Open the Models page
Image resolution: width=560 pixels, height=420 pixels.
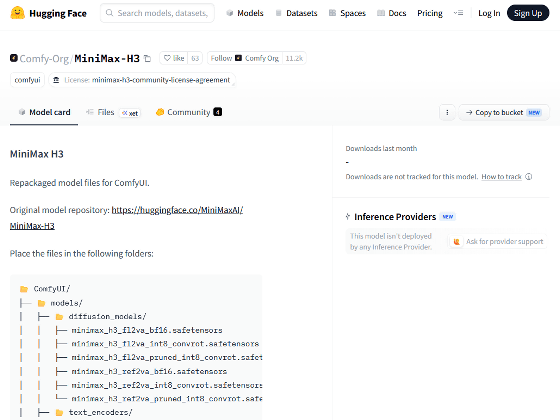pos(245,13)
